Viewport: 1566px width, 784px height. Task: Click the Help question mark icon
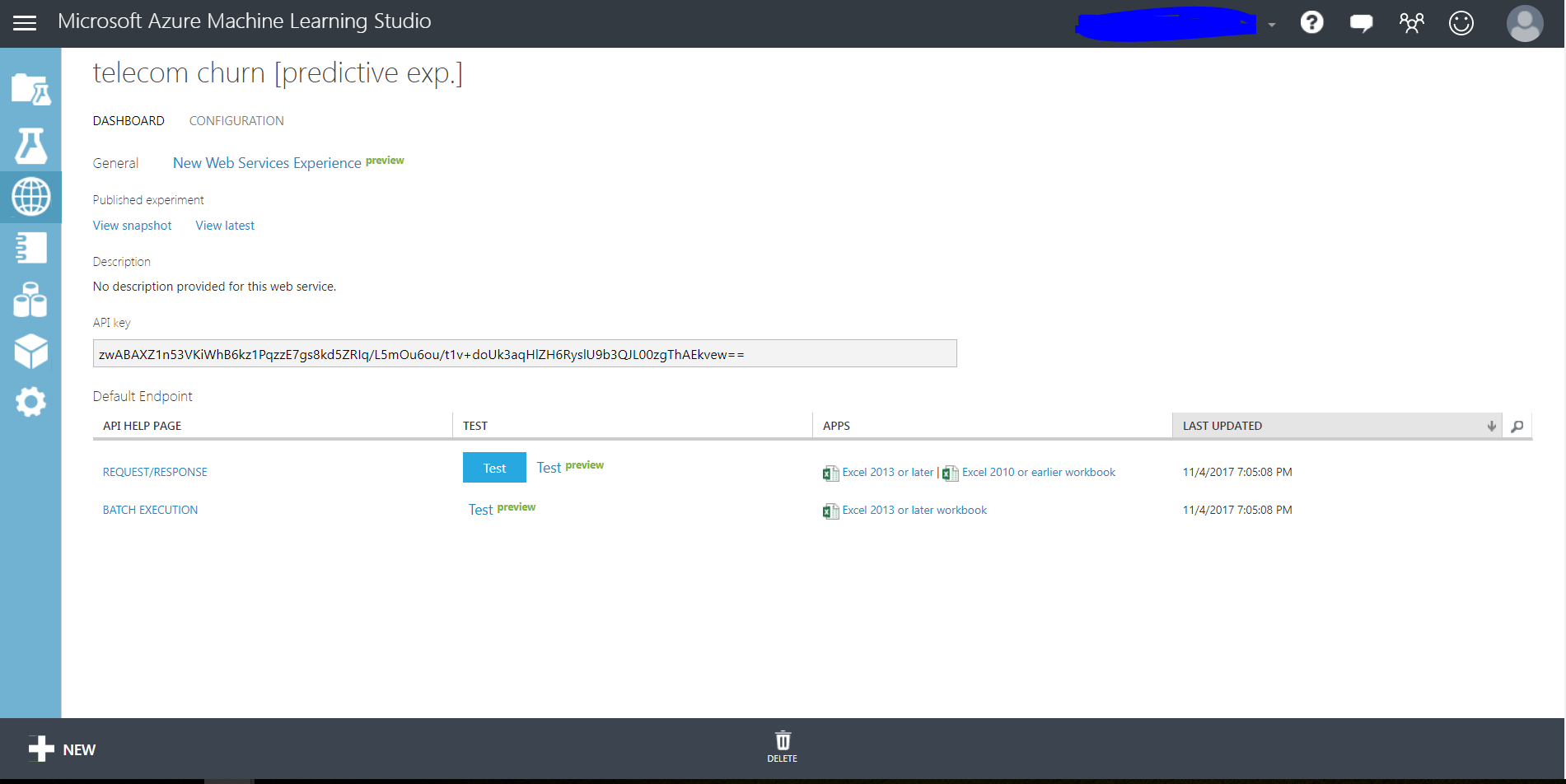pyautogui.click(x=1311, y=22)
